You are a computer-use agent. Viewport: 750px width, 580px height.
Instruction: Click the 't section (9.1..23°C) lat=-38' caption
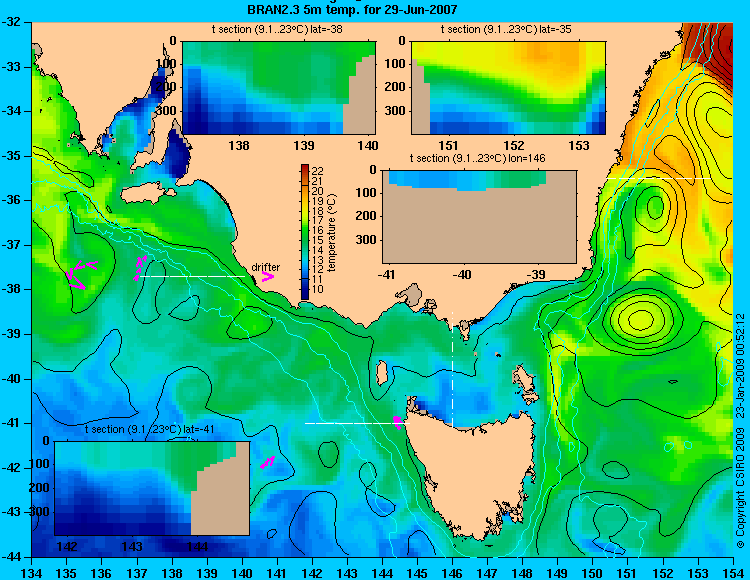(277, 30)
